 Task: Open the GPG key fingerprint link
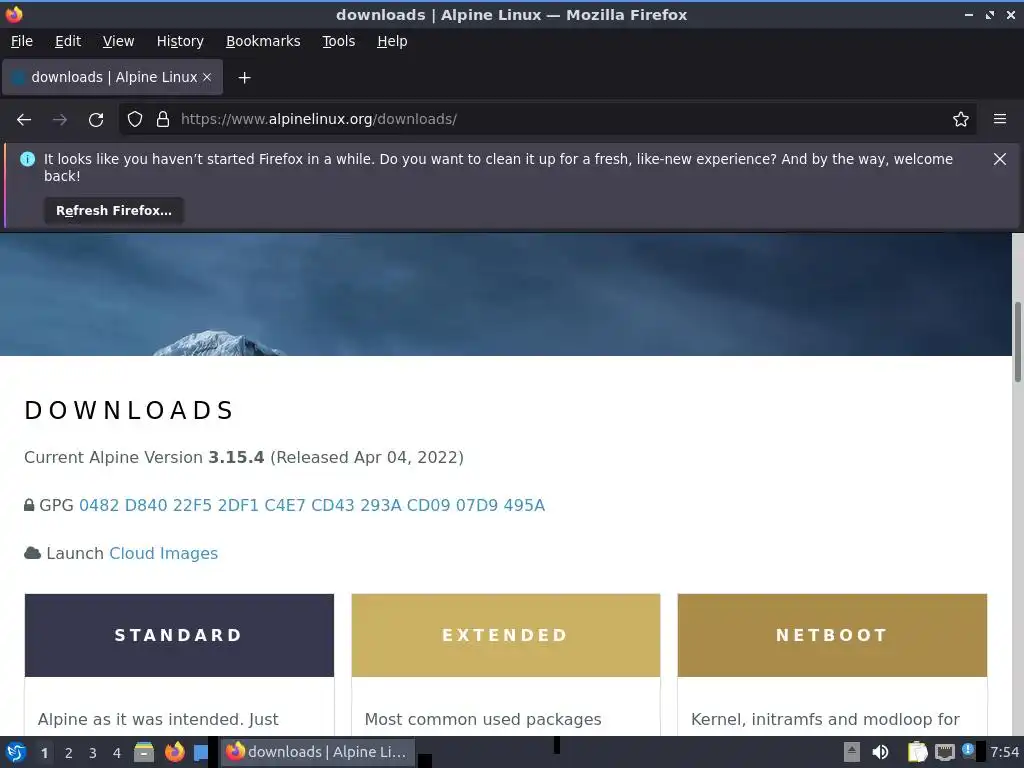pos(312,505)
